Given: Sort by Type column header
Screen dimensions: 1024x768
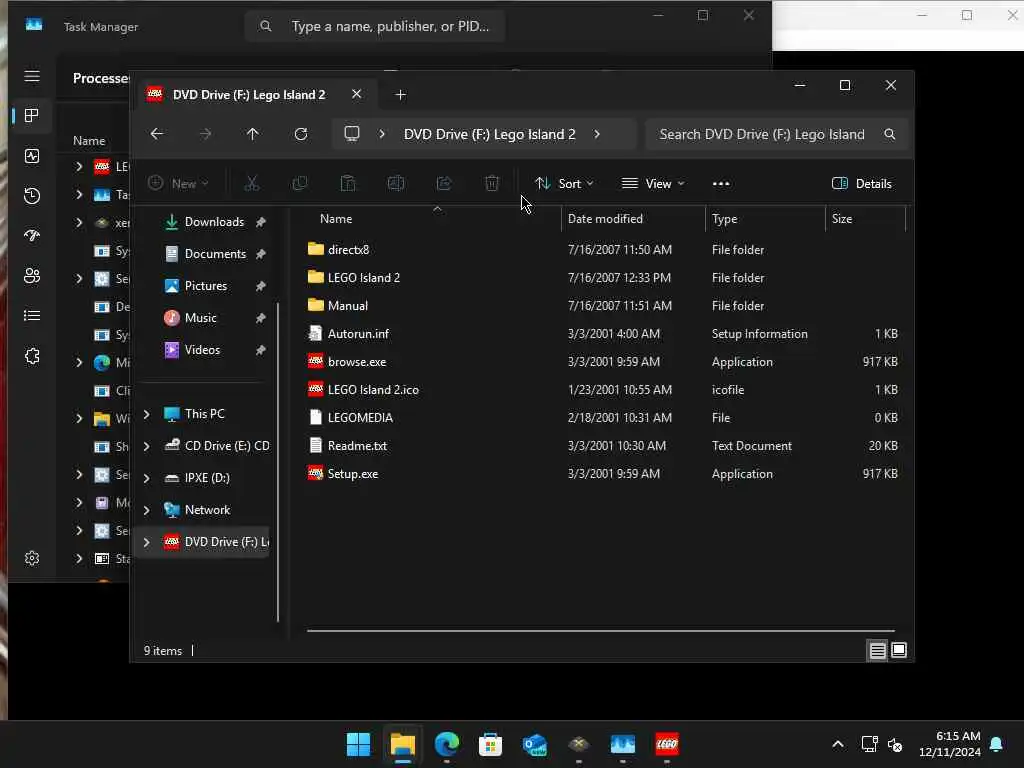Looking at the screenshot, I should pos(724,219).
